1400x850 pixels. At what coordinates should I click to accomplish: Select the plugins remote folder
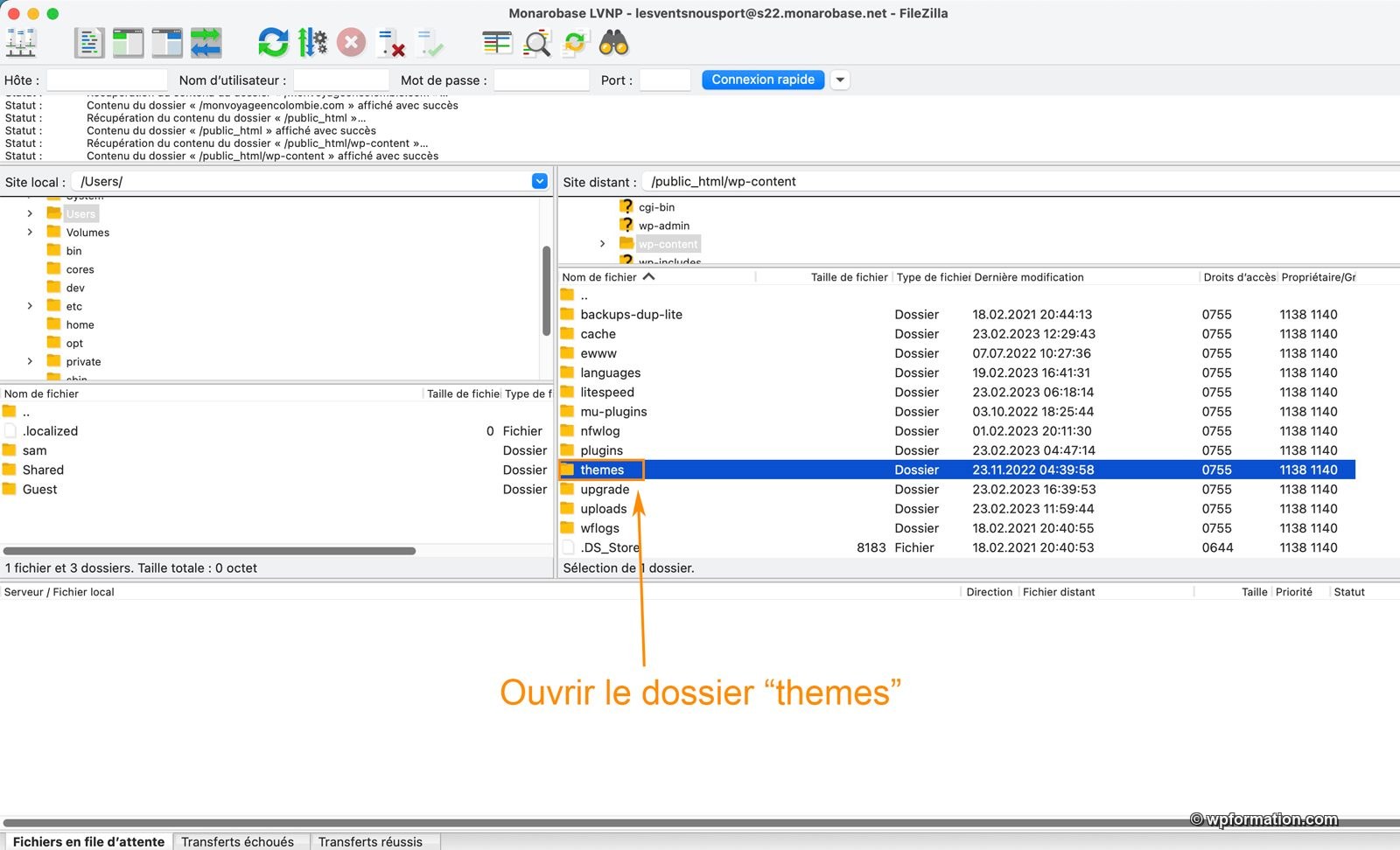coord(957,450)
